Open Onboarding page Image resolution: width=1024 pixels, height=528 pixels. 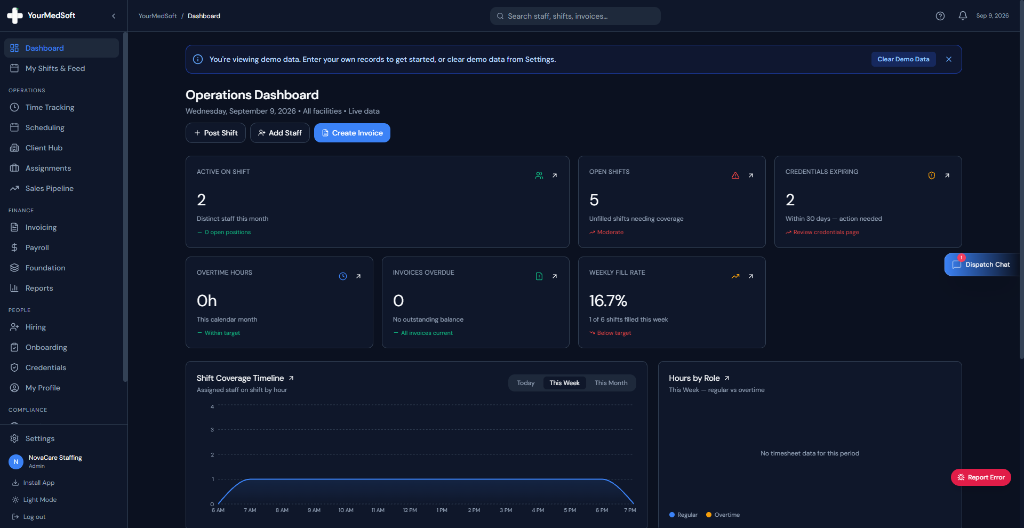[x=61, y=347]
